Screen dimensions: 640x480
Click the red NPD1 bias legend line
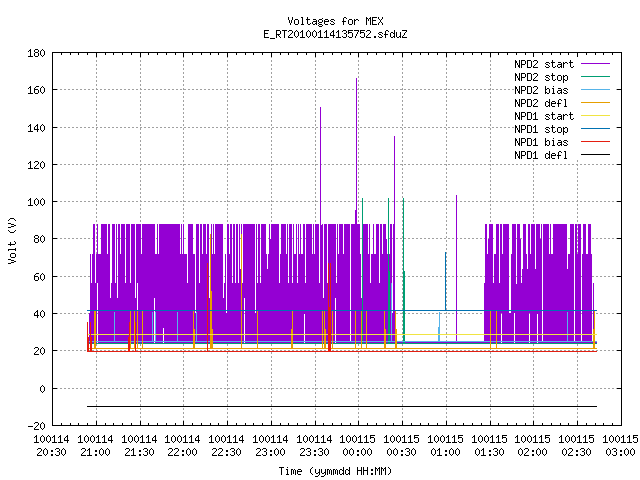click(595, 142)
